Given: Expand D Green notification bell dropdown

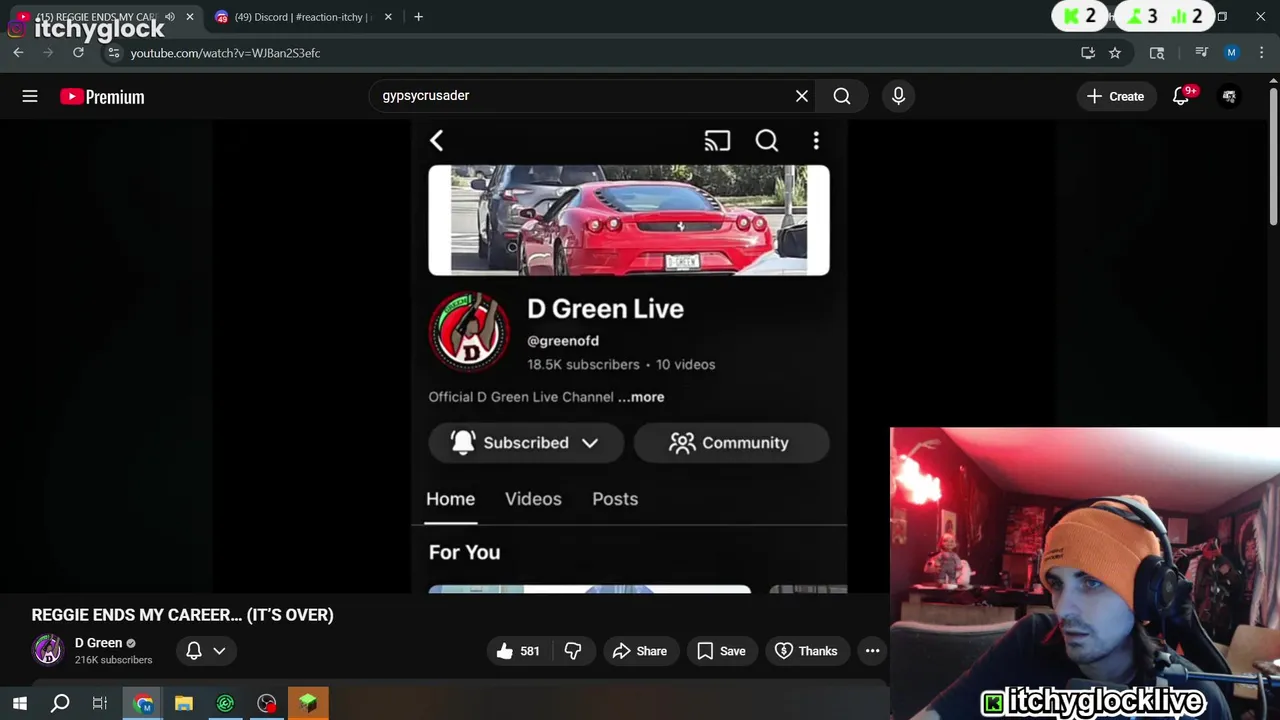Looking at the screenshot, I should (205, 651).
